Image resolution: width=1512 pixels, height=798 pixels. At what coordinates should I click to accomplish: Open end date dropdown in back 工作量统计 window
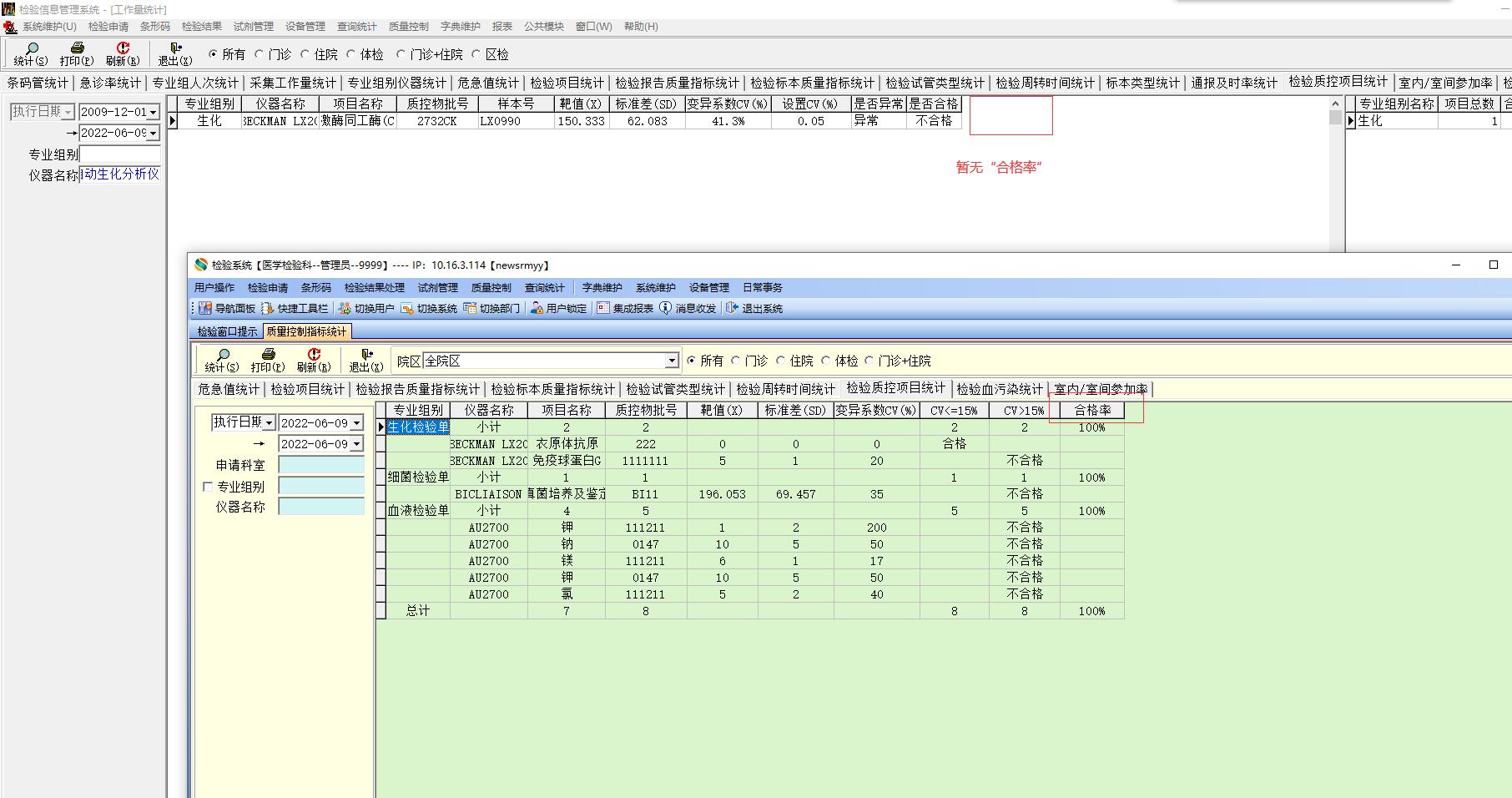(153, 133)
